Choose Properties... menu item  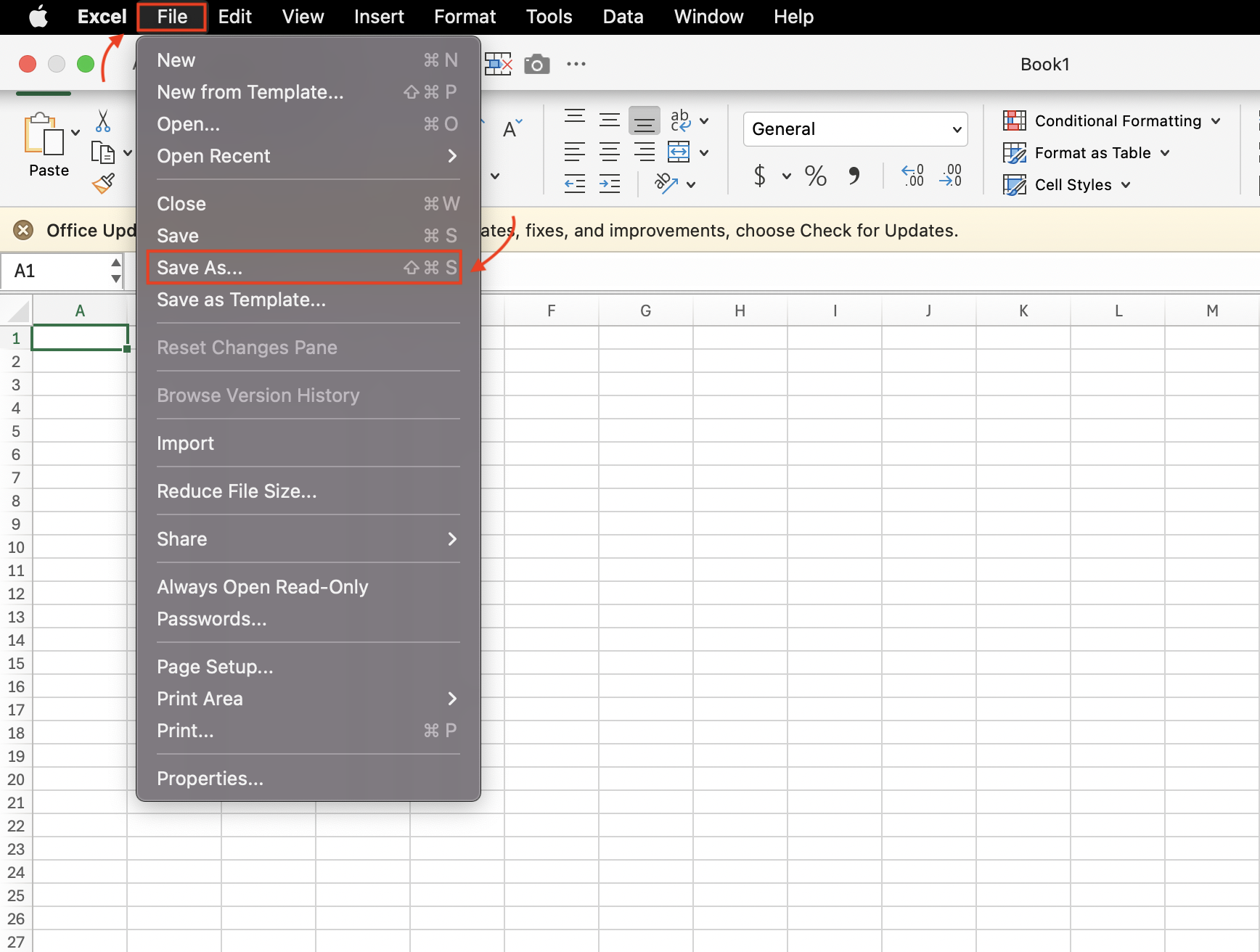(x=308, y=779)
